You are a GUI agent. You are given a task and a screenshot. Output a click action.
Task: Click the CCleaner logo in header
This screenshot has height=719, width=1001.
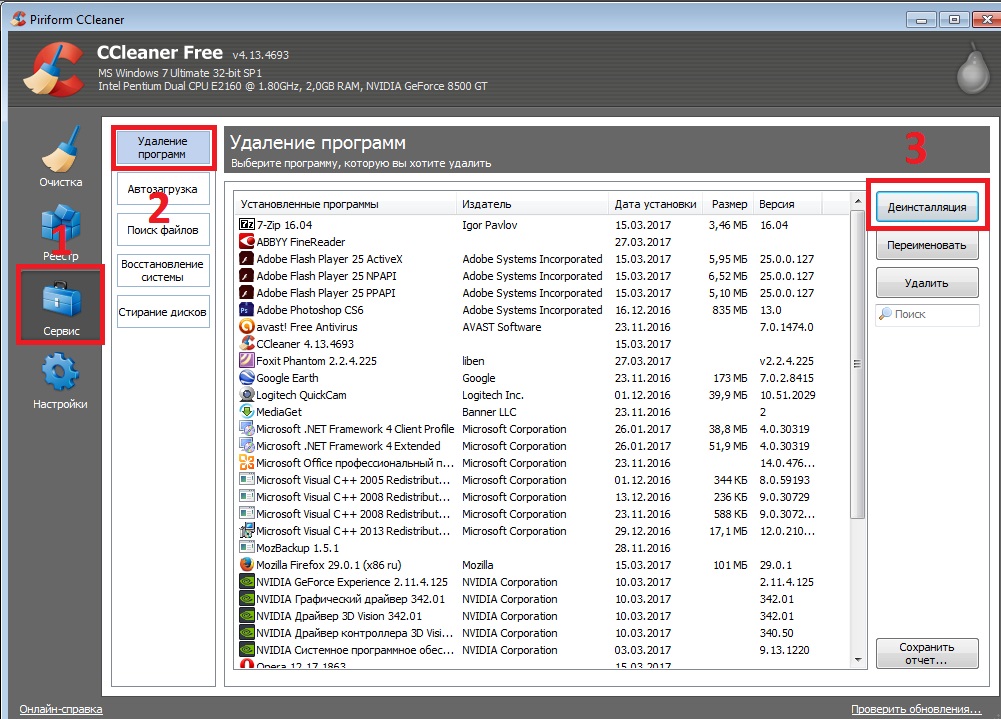click(x=54, y=69)
